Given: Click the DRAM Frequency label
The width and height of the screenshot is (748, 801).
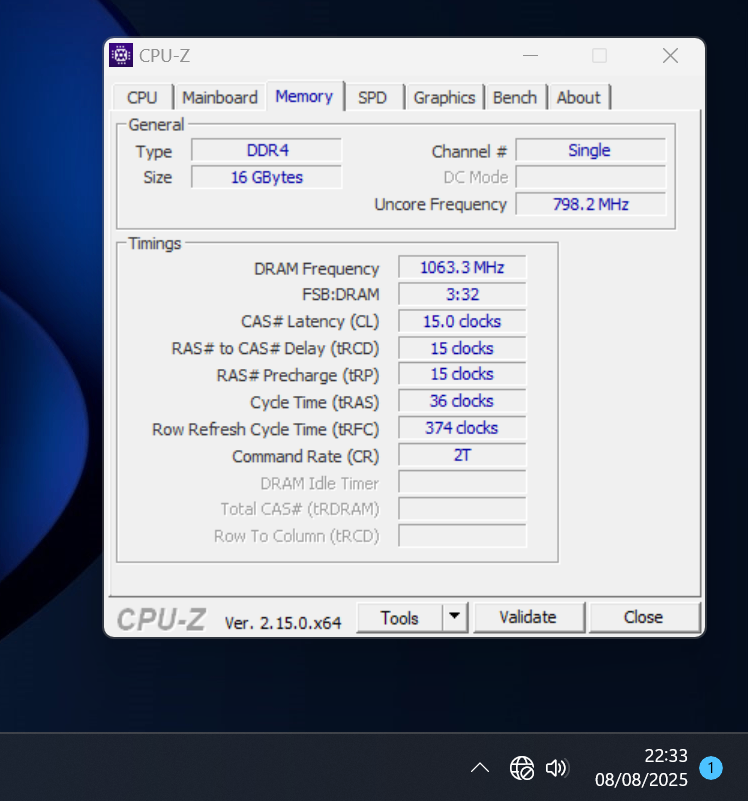Looking at the screenshot, I should 317,269.
